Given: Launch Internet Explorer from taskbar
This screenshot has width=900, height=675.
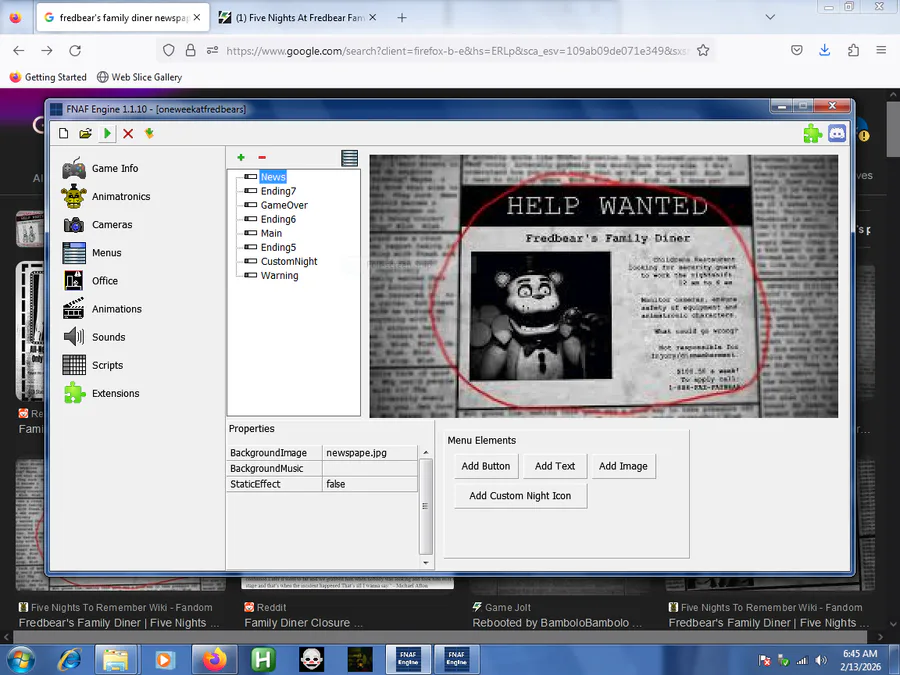Looking at the screenshot, I should 69,660.
